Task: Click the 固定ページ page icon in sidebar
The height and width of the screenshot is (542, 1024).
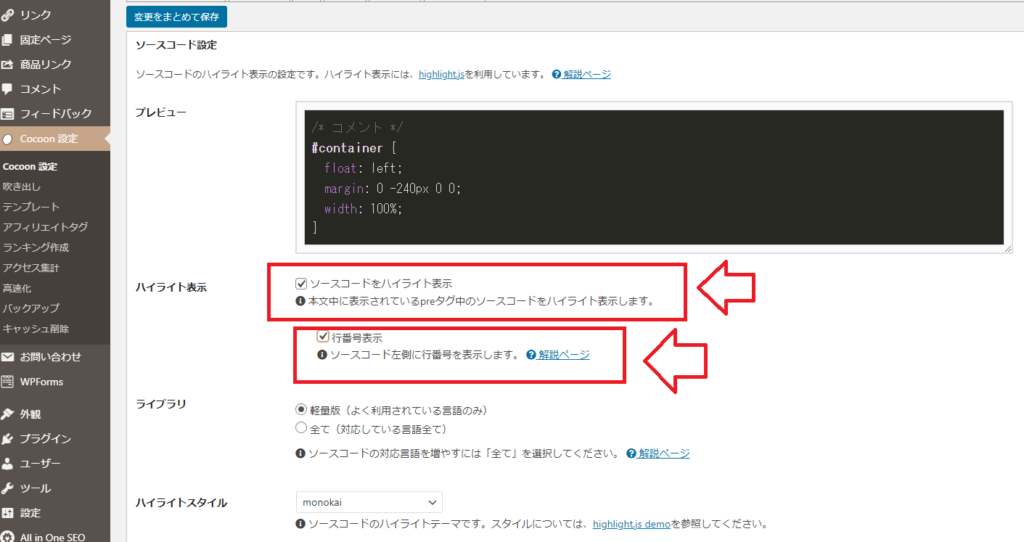Action: (x=7, y=40)
